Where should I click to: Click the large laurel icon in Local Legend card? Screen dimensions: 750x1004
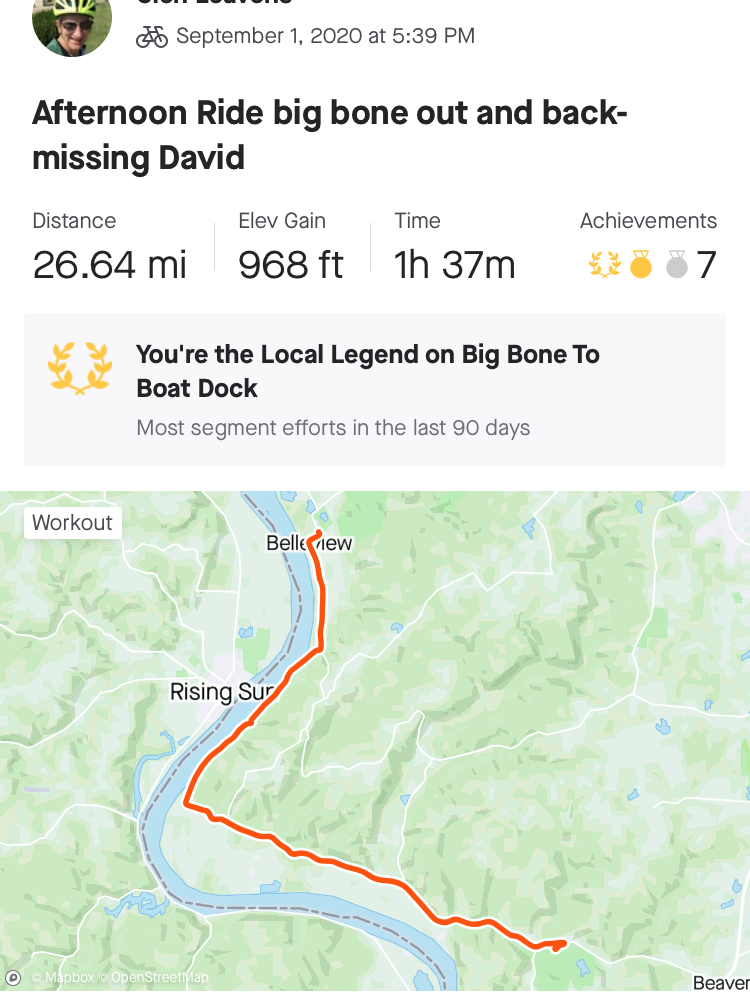coord(79,367)
